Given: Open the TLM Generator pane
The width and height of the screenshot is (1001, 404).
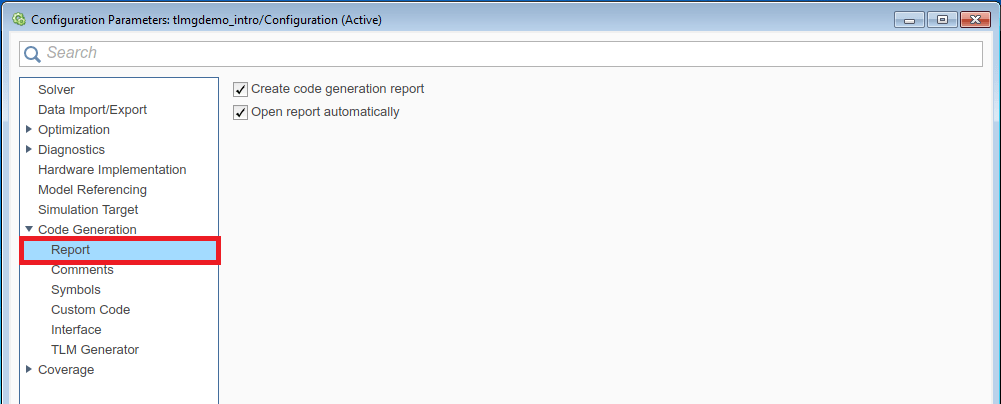Looking at the screenshot, I should (x=95, y=350).
